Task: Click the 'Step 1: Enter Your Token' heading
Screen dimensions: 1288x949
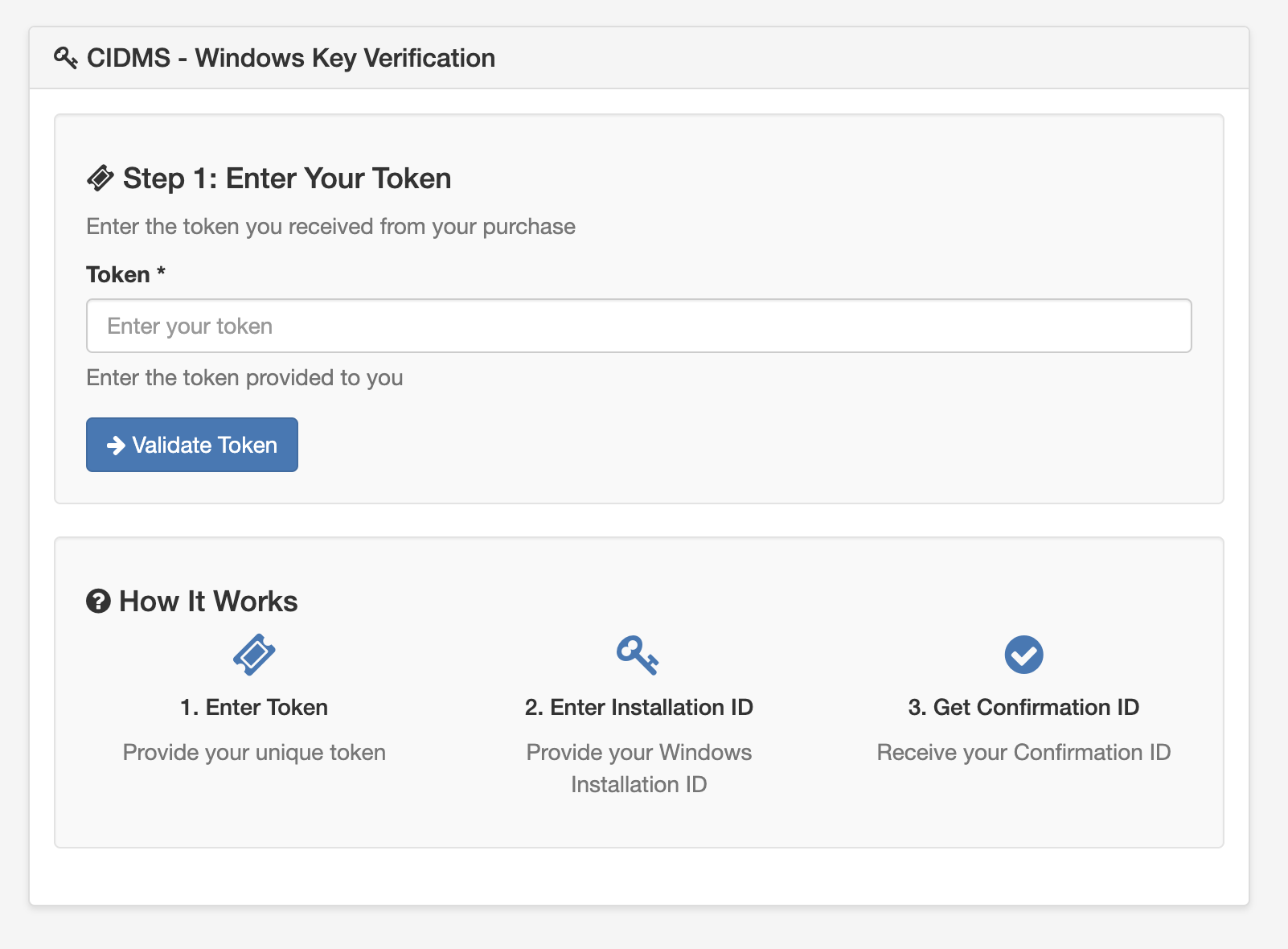Action: (x=286, y=178)
